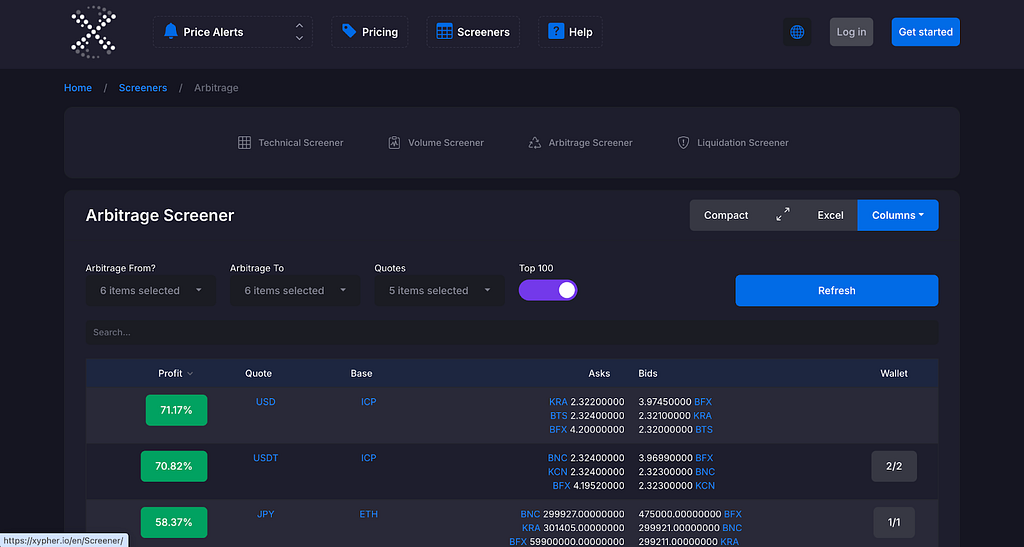Screen dimensions: 1024x547
Task: Switch to the Technical Screener tab
Action: tap(290, 142)
